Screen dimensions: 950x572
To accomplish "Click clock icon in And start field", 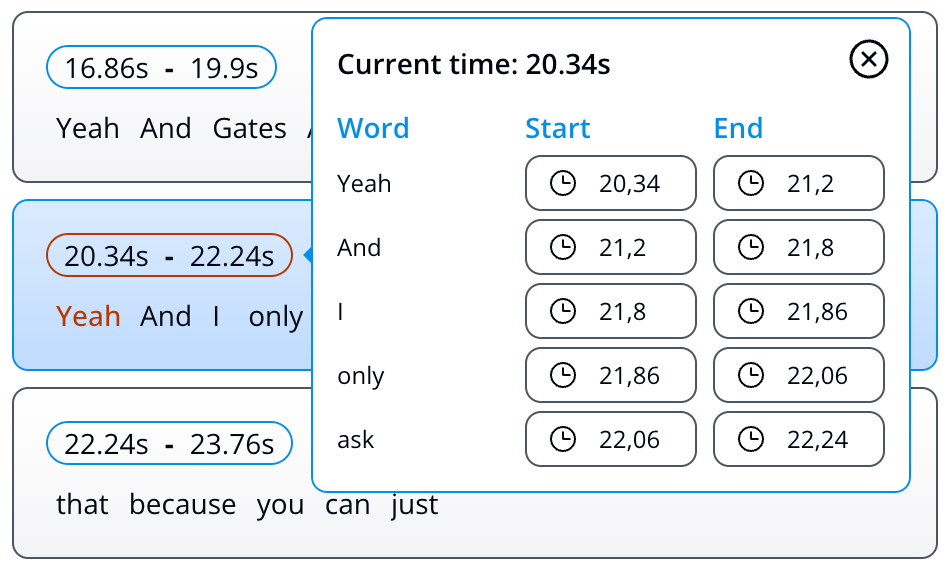I will pyautogui.click(x=564, y=248).
